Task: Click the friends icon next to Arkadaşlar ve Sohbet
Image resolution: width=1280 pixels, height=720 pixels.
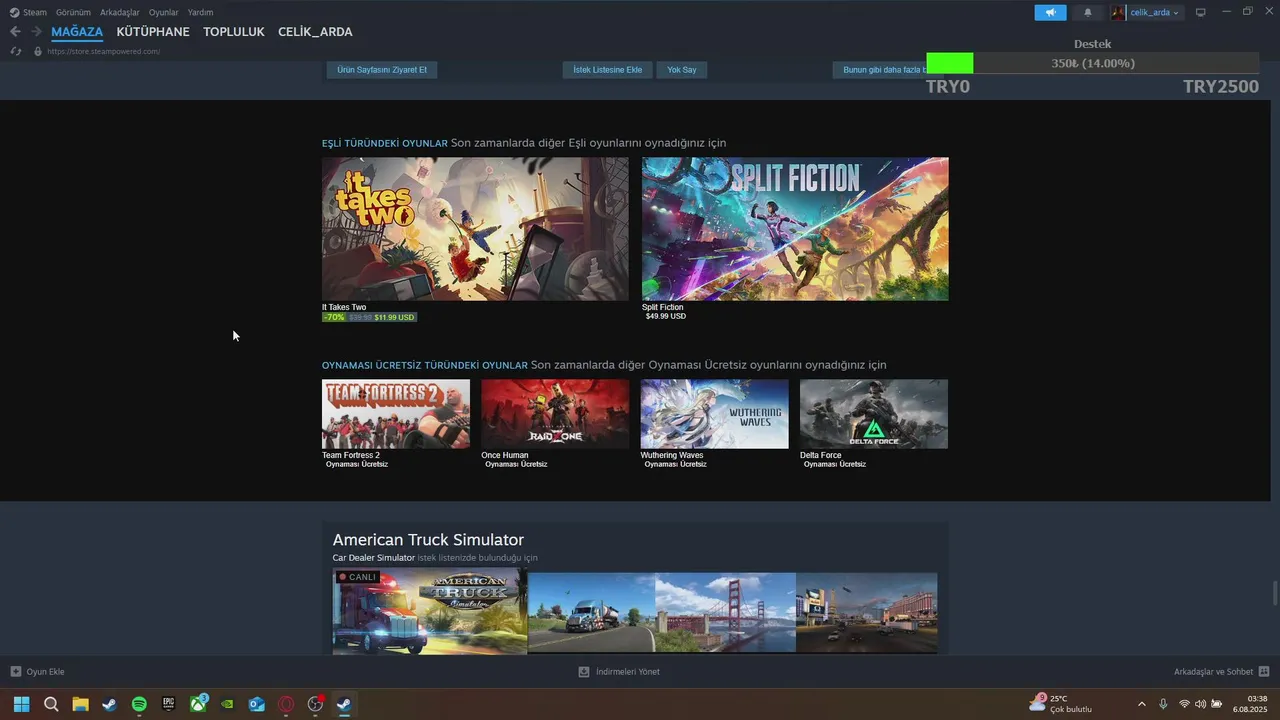Action: [x=1264, y=672]
